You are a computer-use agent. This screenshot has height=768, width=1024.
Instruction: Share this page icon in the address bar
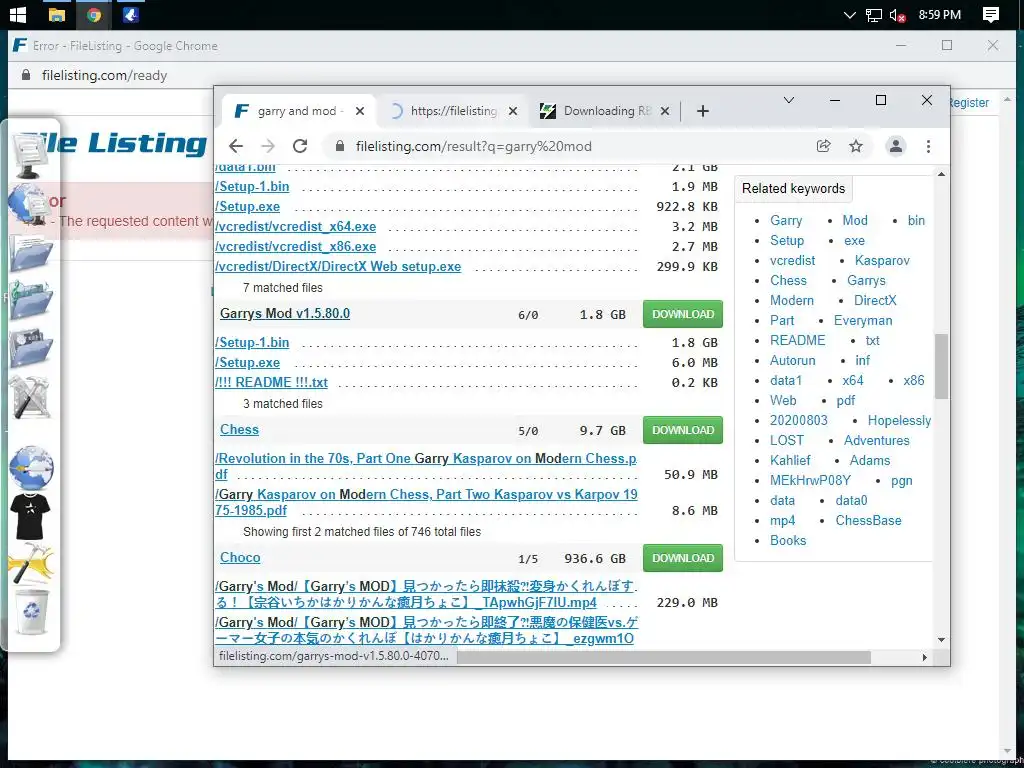pyautogui.click(x=824, y=146)
